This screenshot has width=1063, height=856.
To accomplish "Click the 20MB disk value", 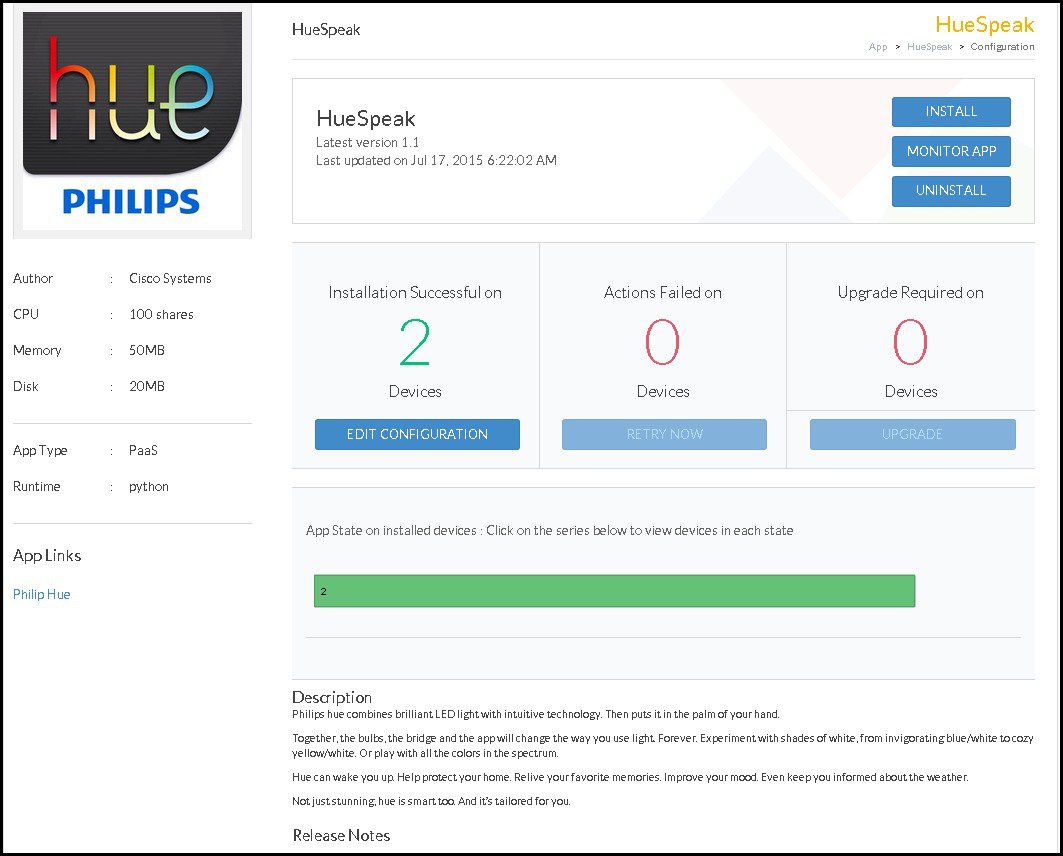I will [x=147, y=386].
